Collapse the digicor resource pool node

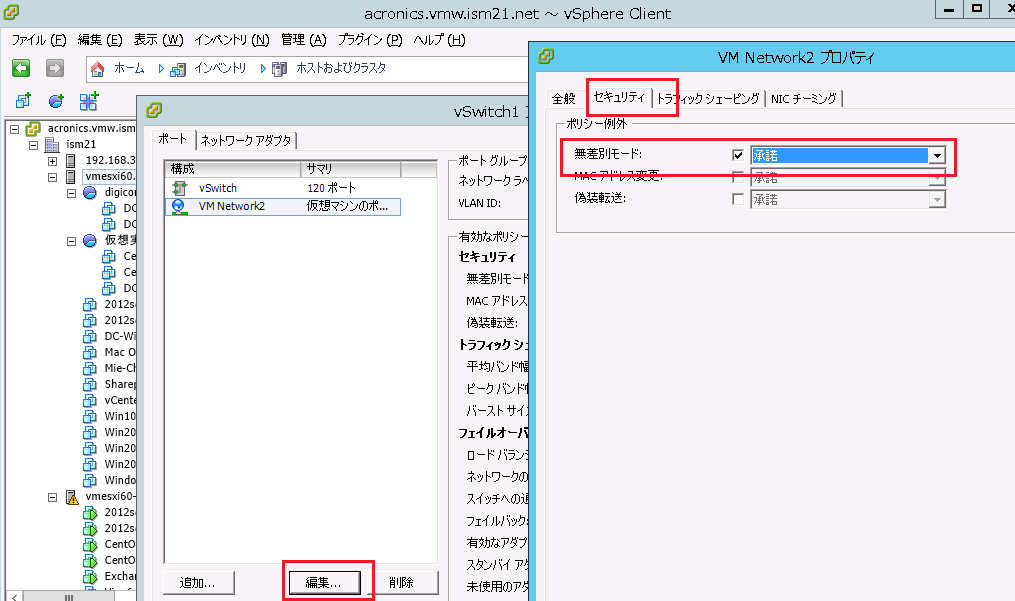coord(71,193)
